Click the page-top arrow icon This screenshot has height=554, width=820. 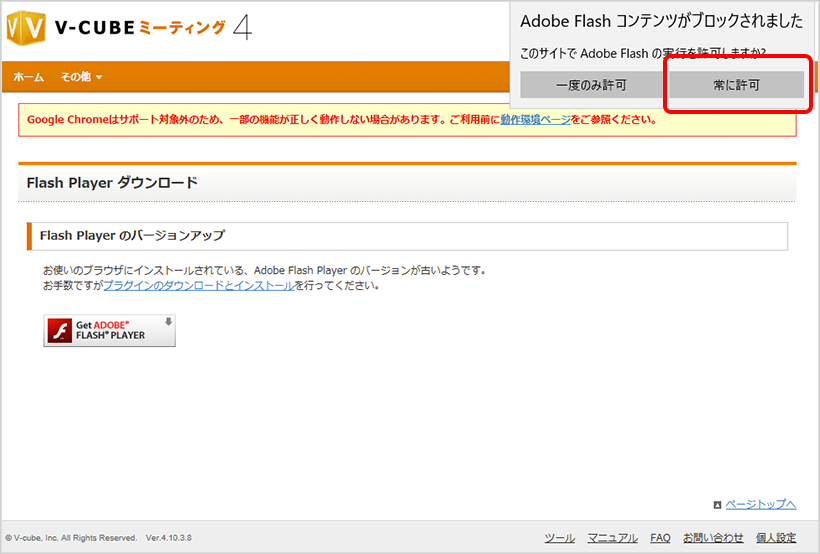(x=717, y=505)
